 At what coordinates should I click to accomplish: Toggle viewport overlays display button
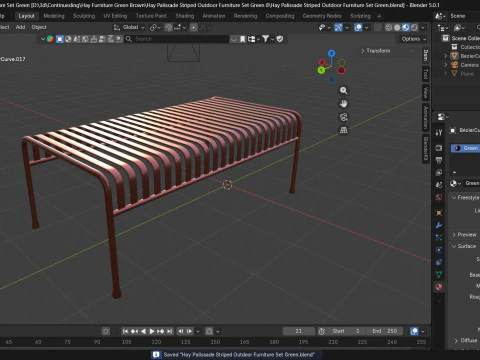click(358, 28)
